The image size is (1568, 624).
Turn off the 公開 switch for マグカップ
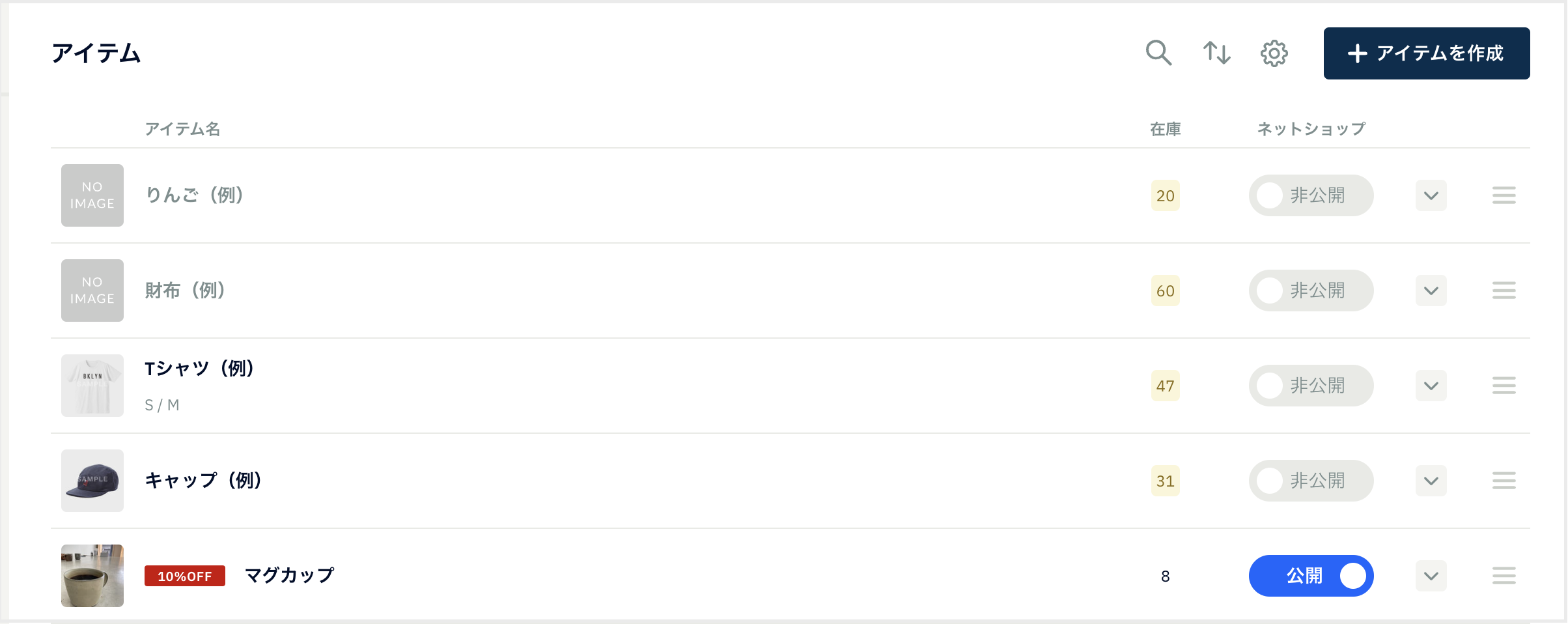1311,576
